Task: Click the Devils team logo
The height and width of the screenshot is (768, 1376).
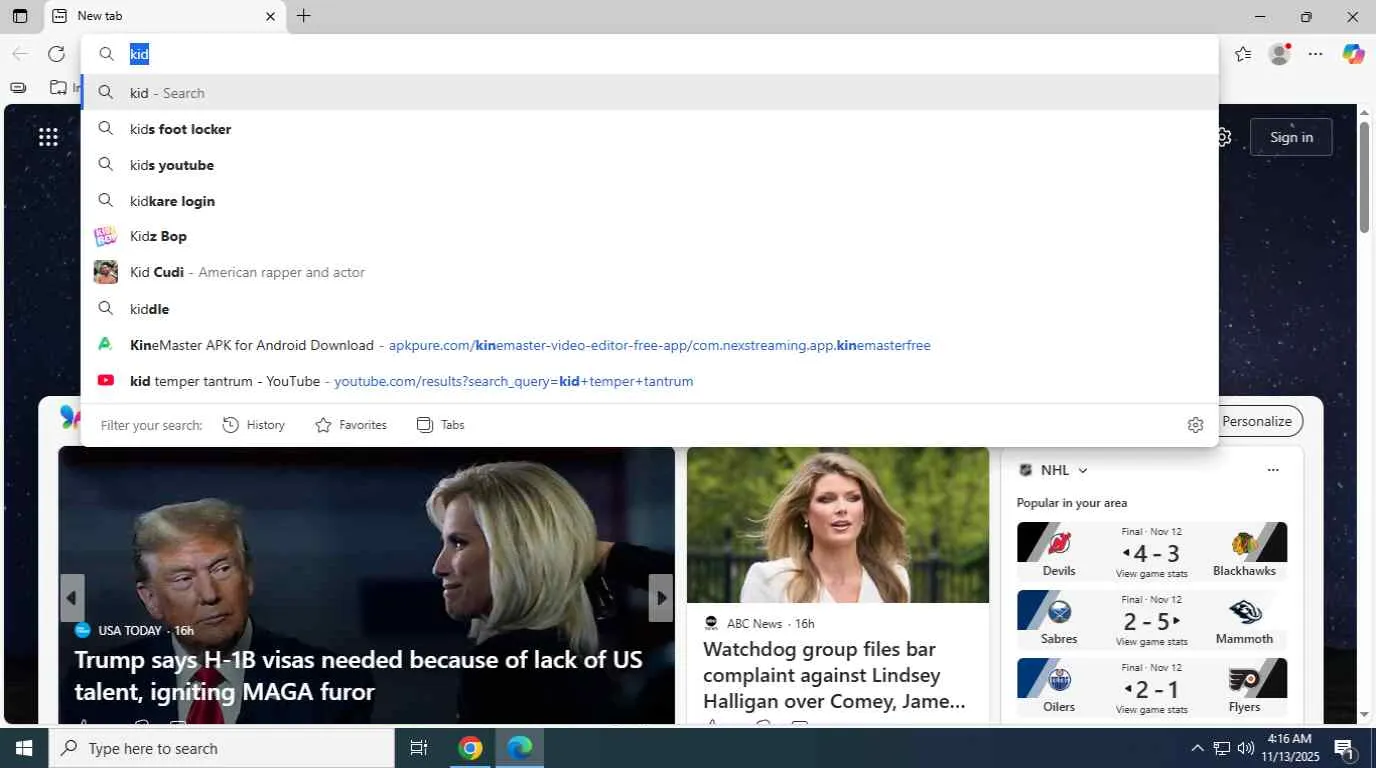Action: coord(1059,543)
